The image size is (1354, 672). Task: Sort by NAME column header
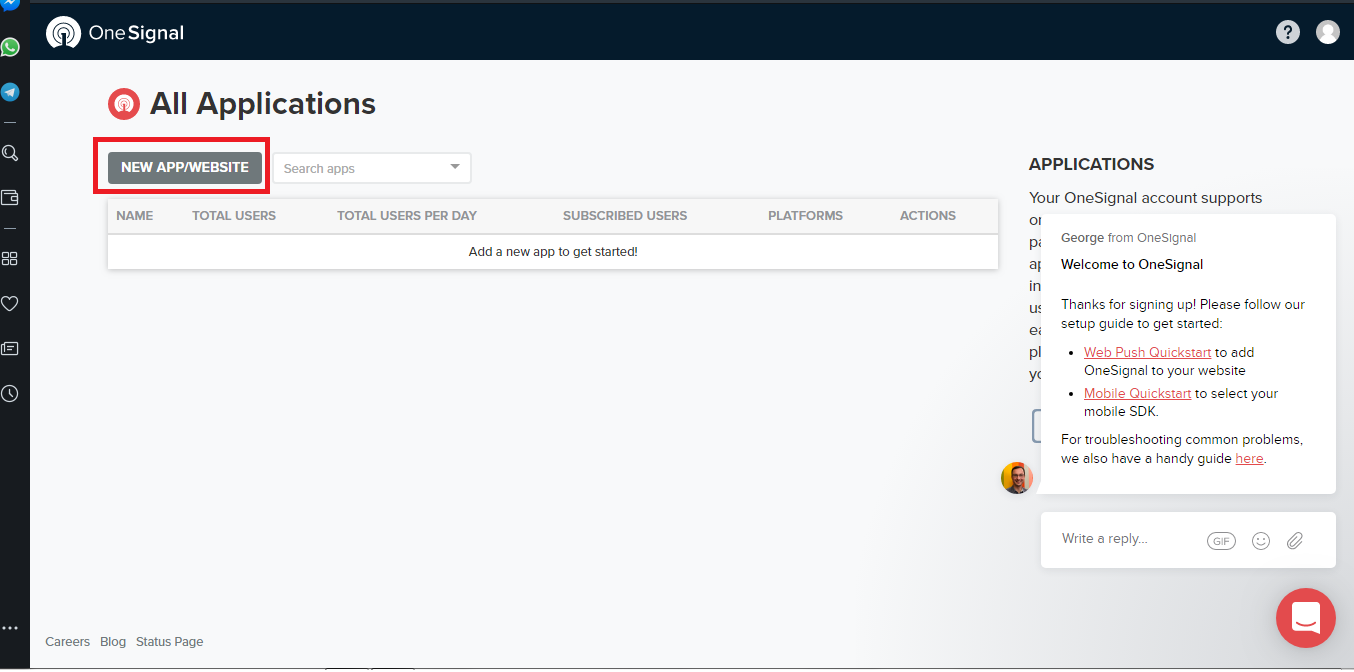tap(135, 215)
